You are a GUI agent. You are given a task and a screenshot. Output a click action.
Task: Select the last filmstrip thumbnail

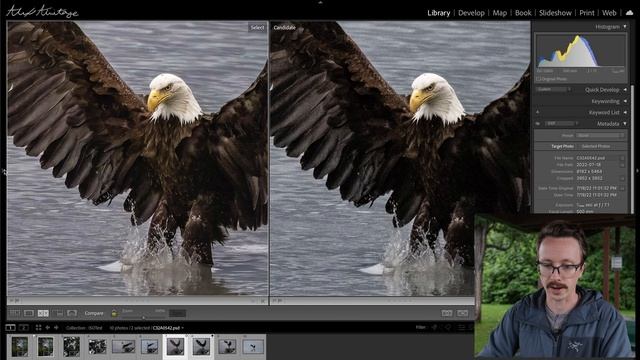click(253, 347)
